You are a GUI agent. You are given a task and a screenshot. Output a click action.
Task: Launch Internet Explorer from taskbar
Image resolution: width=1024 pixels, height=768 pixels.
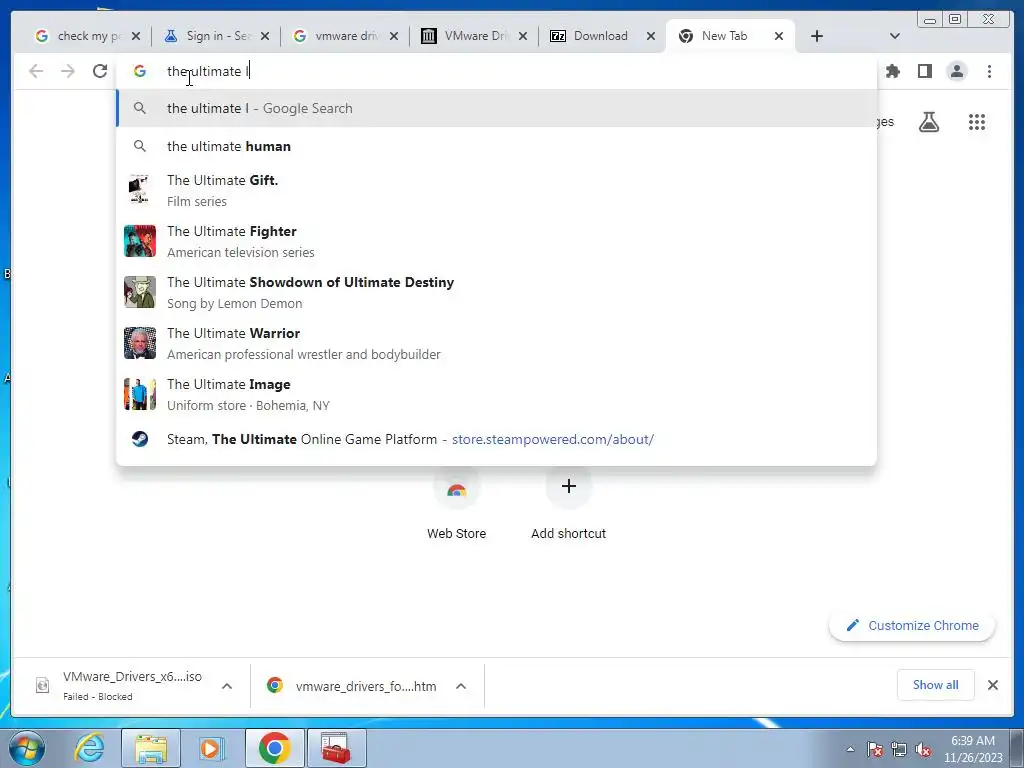(x=89, y=748)
